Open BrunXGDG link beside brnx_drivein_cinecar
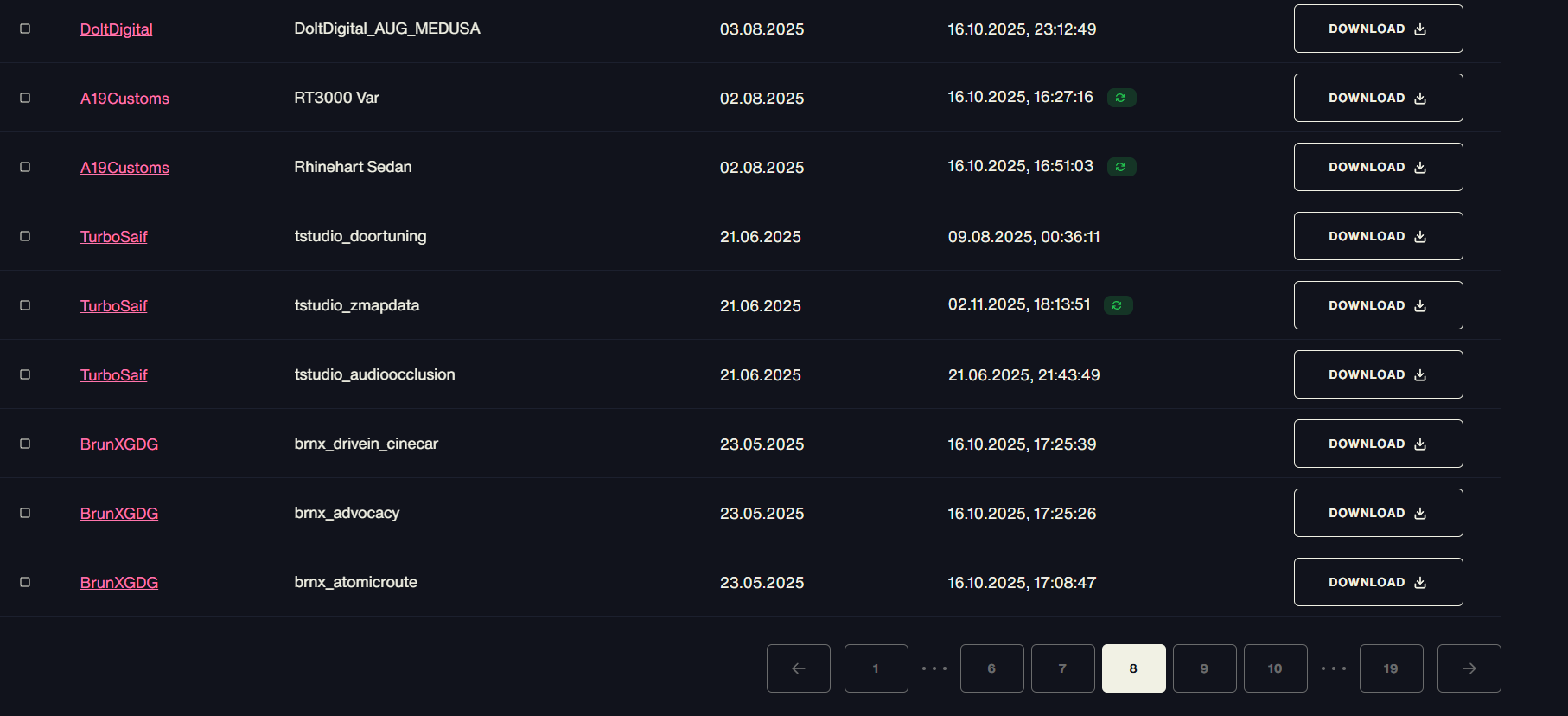 [x=119, y=444]
